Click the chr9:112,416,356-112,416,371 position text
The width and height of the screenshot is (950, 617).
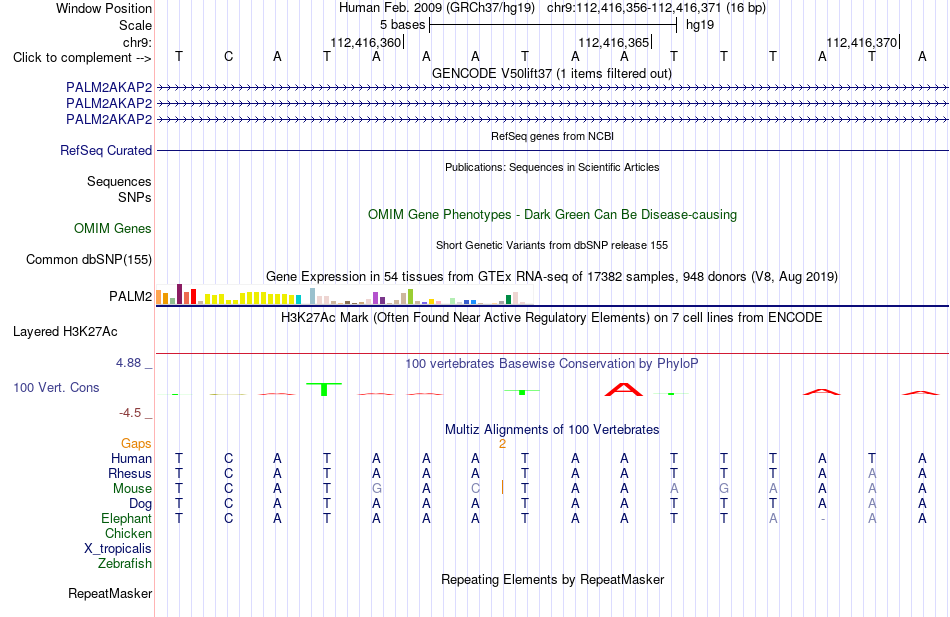click(x=656, y=8)
